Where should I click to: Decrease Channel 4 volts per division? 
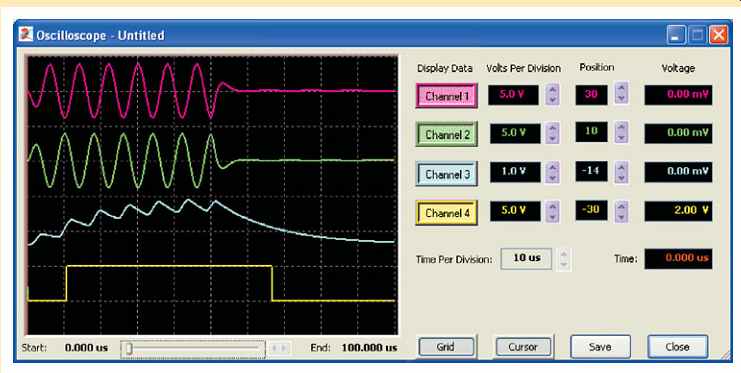(552, 216)
